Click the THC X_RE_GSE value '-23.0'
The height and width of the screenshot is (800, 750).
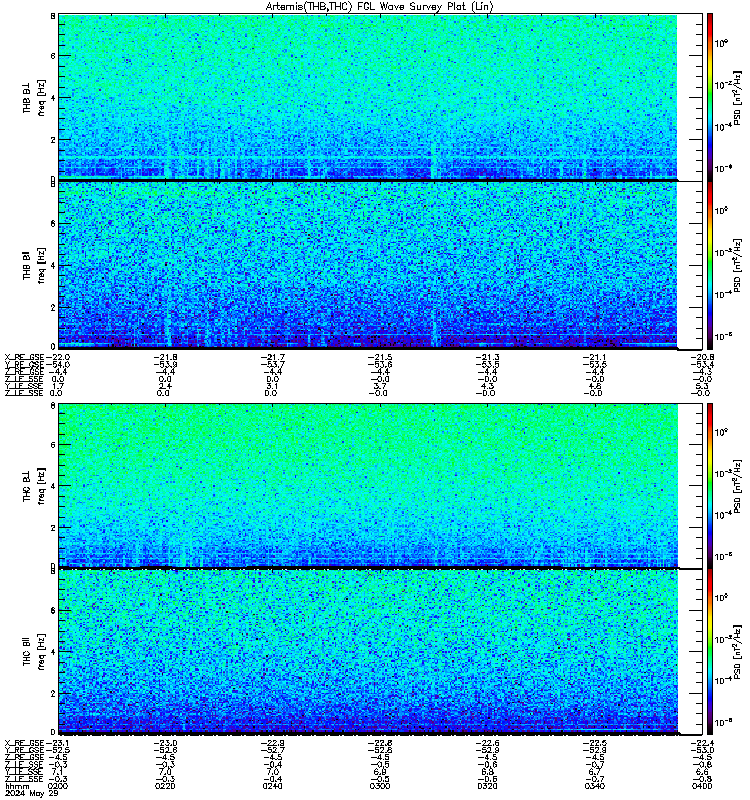165,743
